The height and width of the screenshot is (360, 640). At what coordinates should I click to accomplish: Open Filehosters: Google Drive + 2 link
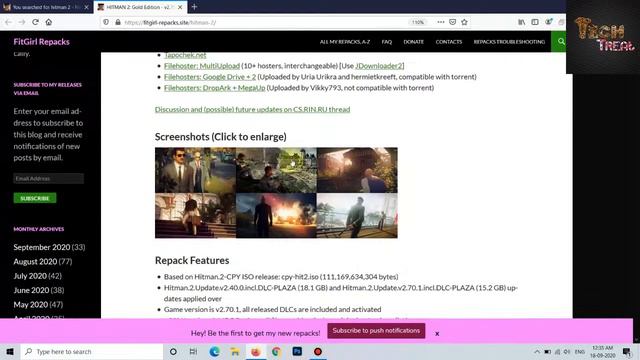point(210,77)
